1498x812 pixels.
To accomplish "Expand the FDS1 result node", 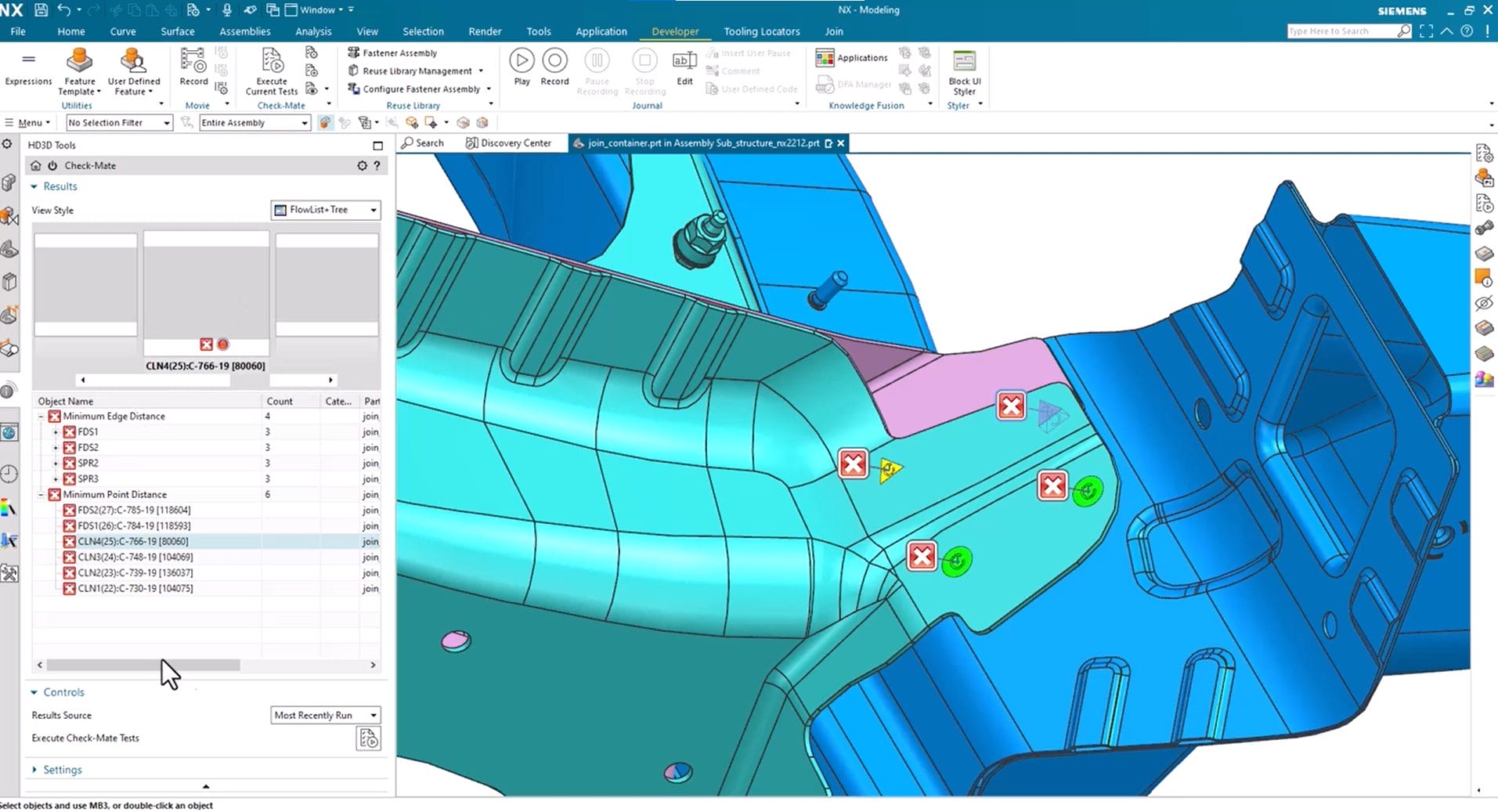I will tap(55, 431).
